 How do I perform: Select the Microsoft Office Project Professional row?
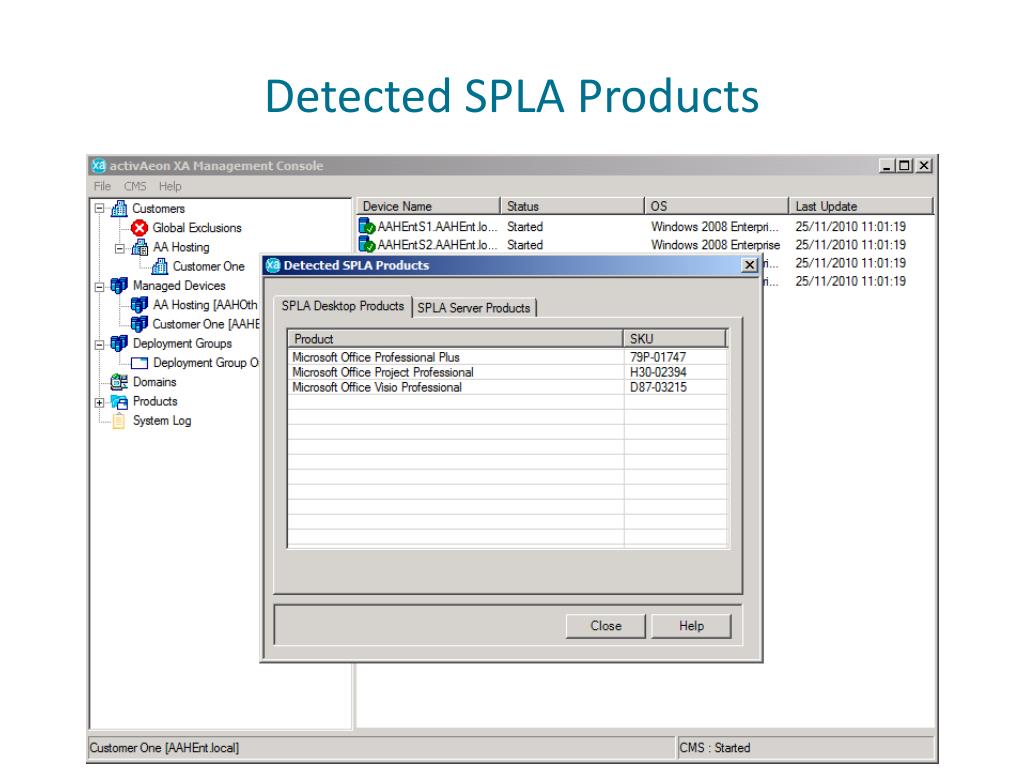point(508,372)
